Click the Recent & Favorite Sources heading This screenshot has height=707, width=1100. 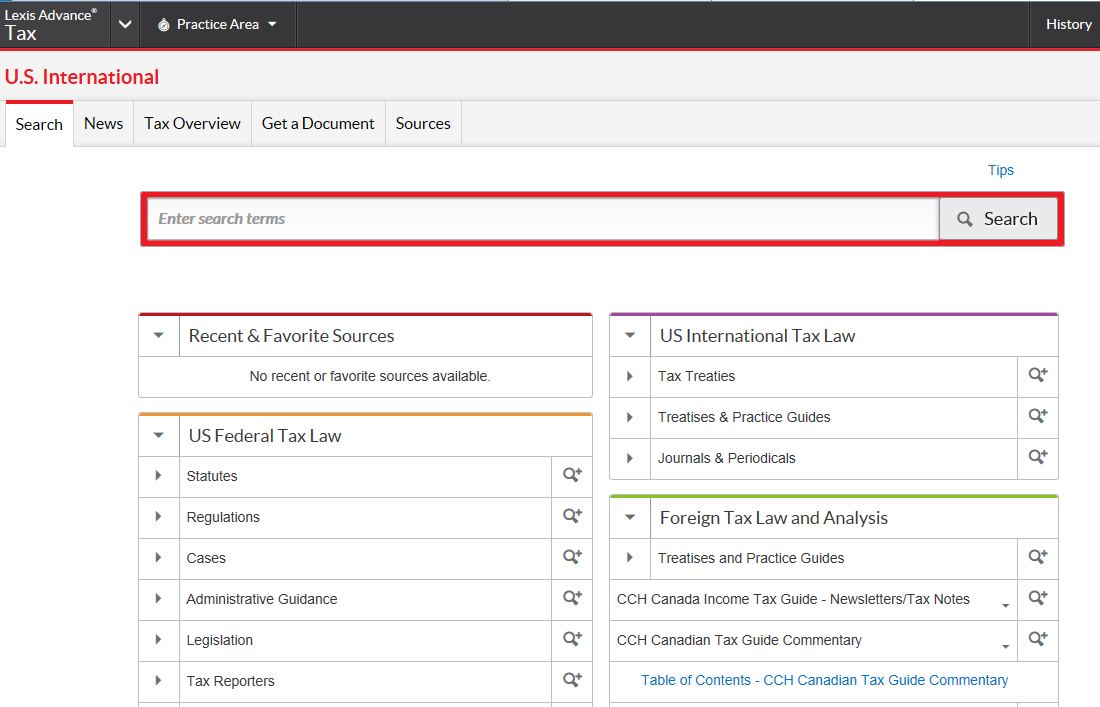click(291, 336)
